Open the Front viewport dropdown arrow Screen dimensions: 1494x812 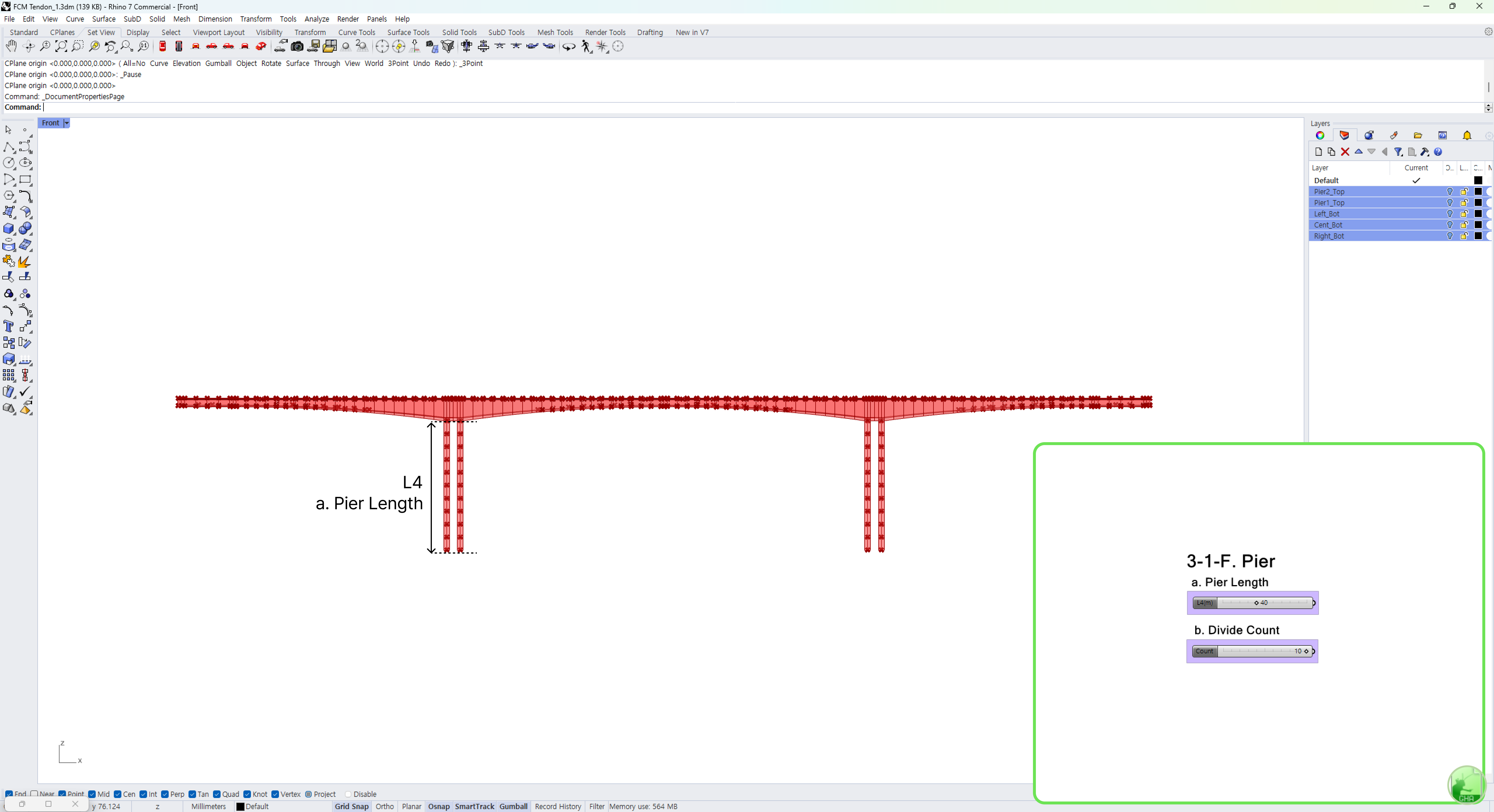[x=67, y=123]
